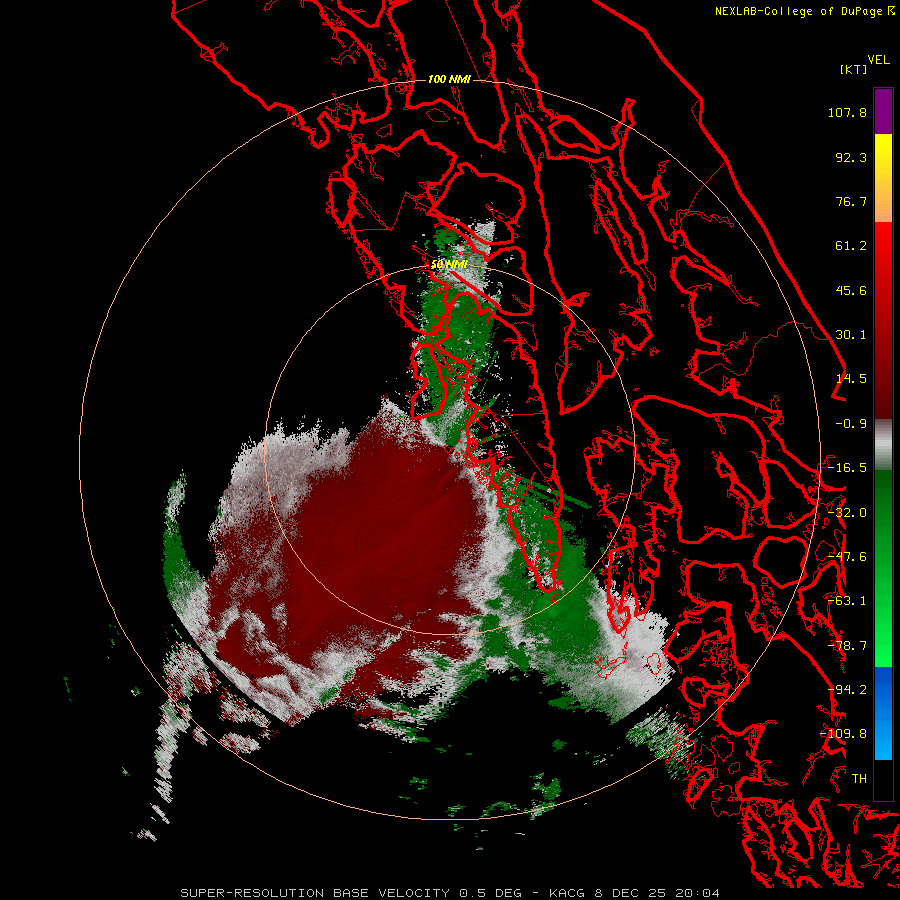Viewport: 900px width, 900px height.
Task: Click the purple segment of the velocity color bar
Action: click(883, 111)
